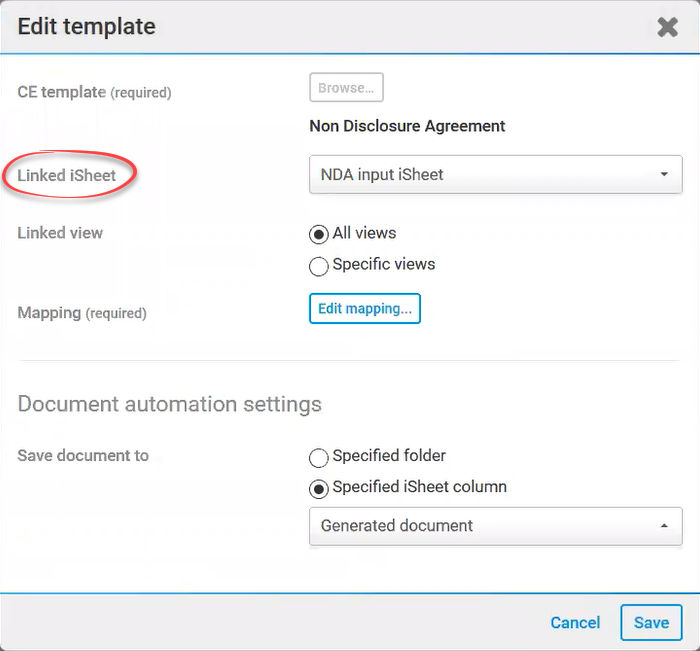Click the Document automation settings heading
700x651 pixels.
(x=170, y=404)
